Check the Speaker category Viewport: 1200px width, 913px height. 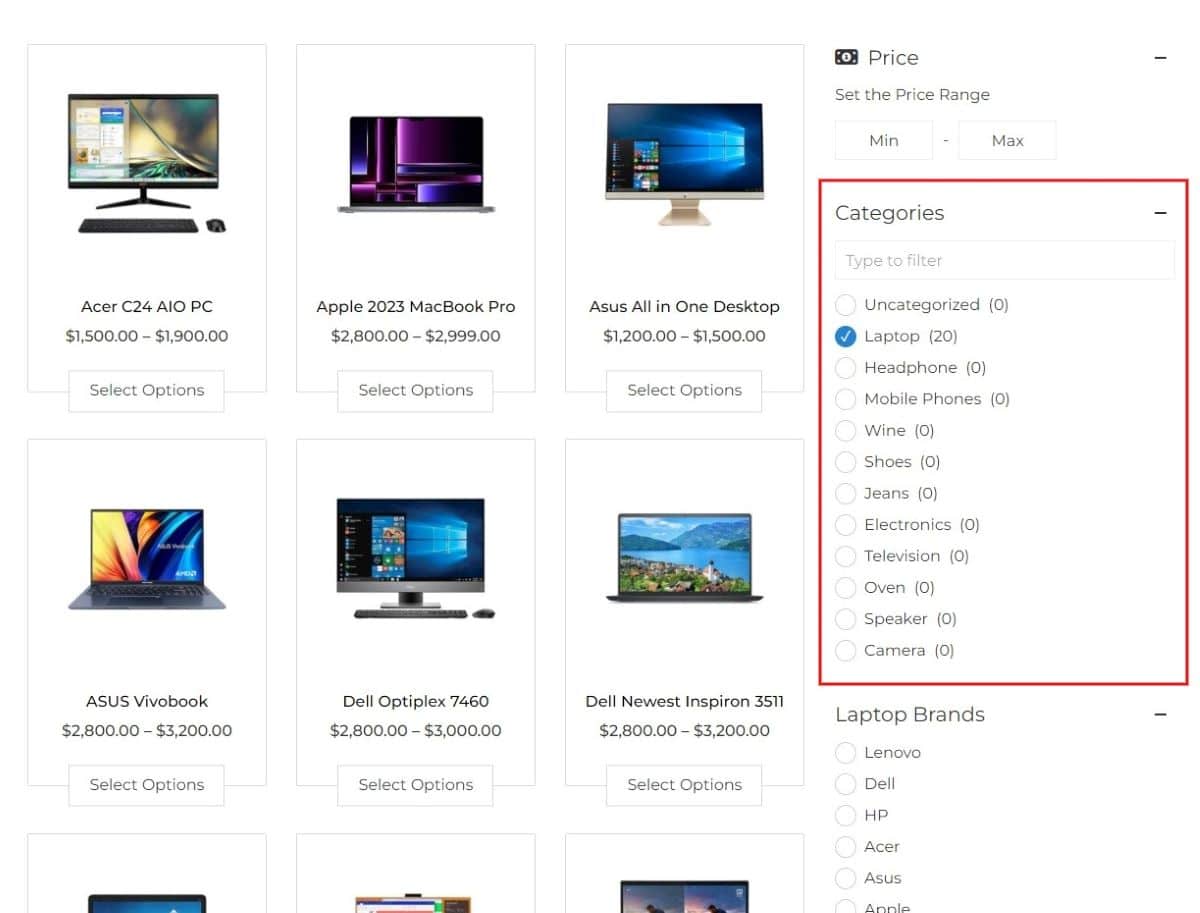(x=846, y=619)
